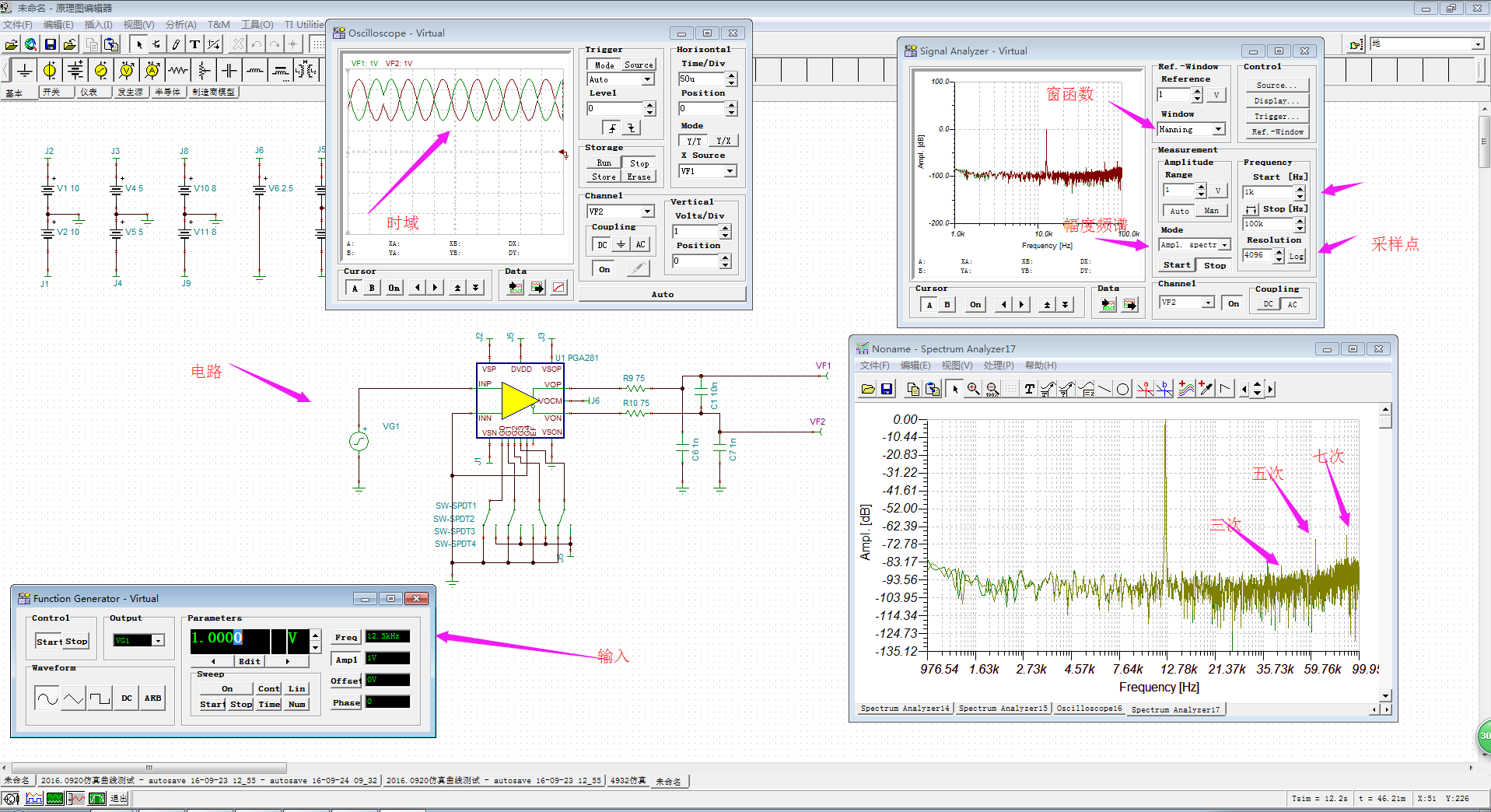
Task: Click zoom-in magnifier in Spectrum Analyzer toolbar
Action: coord(973,390)
